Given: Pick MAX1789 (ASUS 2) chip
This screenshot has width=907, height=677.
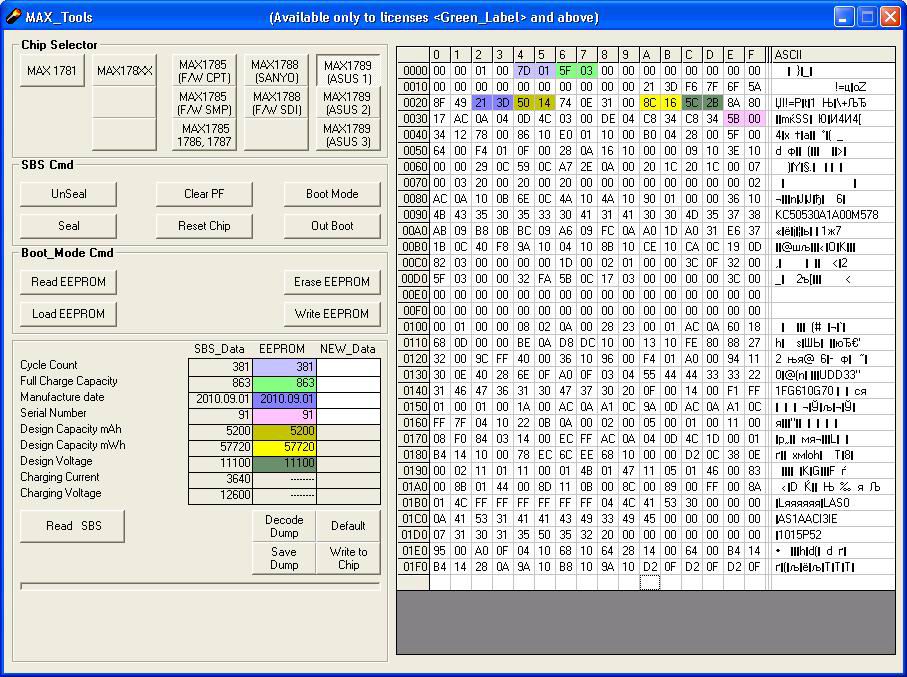Looking at the screenshot, I should coord(348,102).
